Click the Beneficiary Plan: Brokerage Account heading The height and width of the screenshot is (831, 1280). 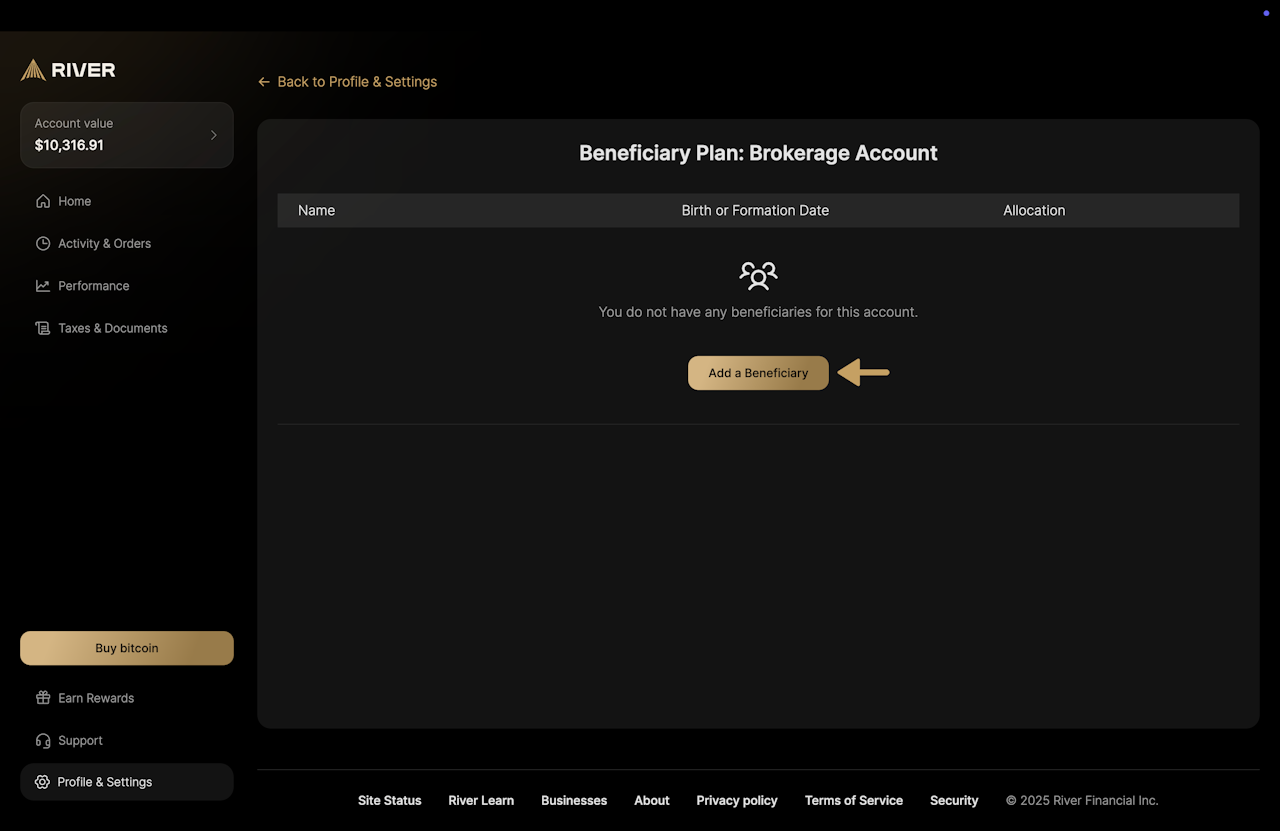click(758, 153)
